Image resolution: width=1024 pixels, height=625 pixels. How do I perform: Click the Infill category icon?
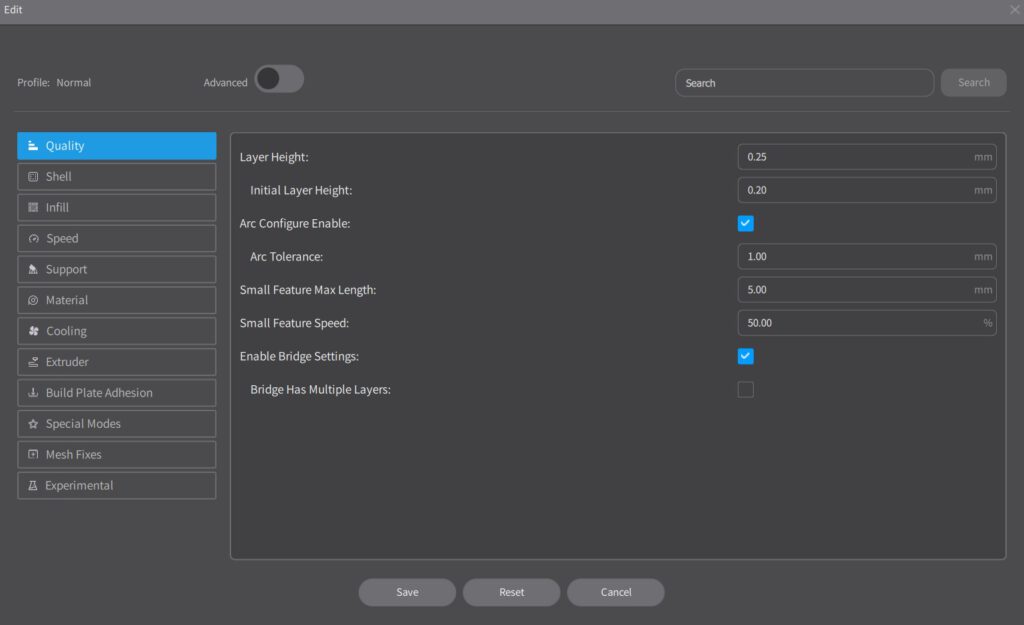33,208
